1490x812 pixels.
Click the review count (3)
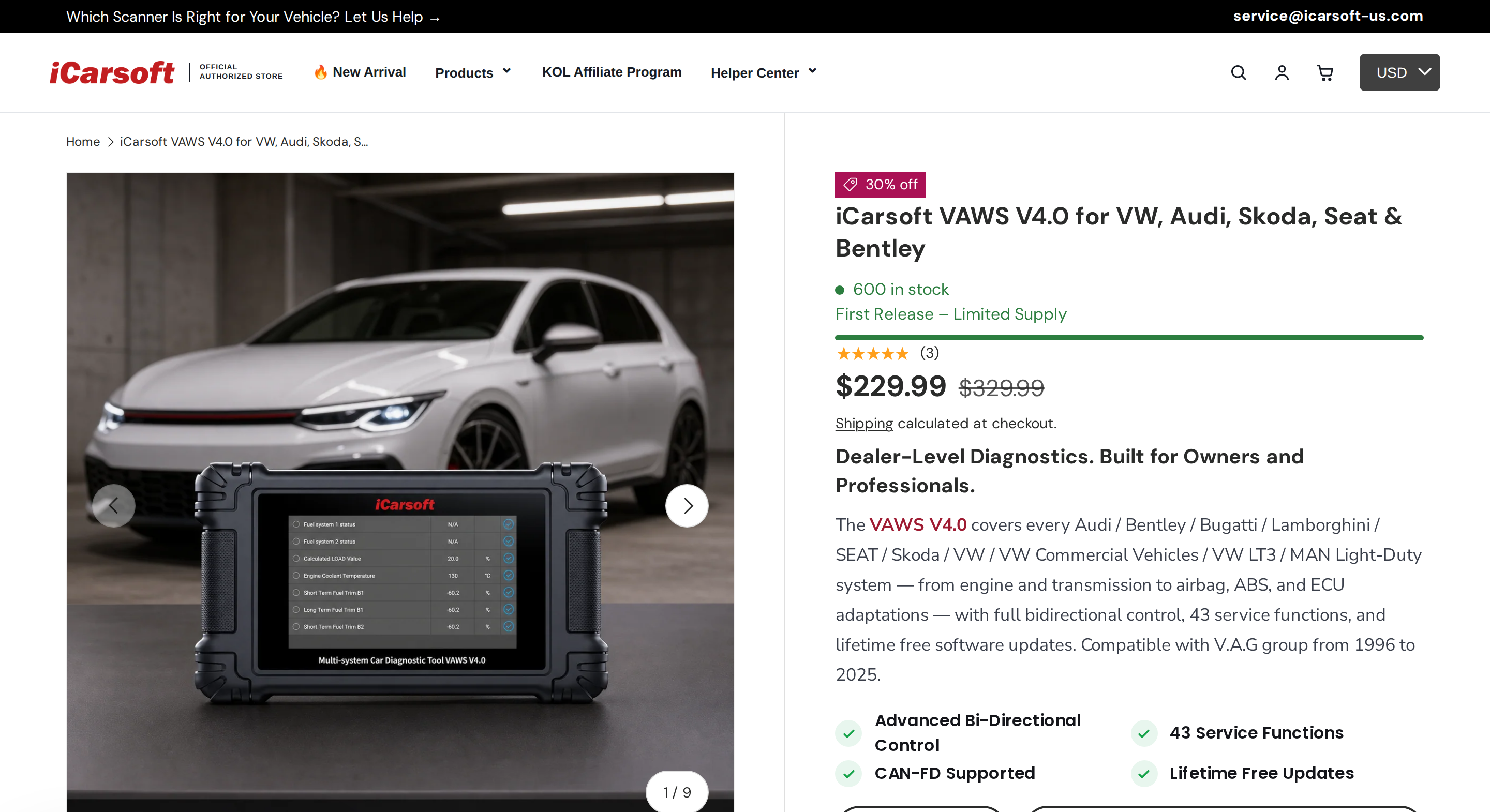pos(930,353)
